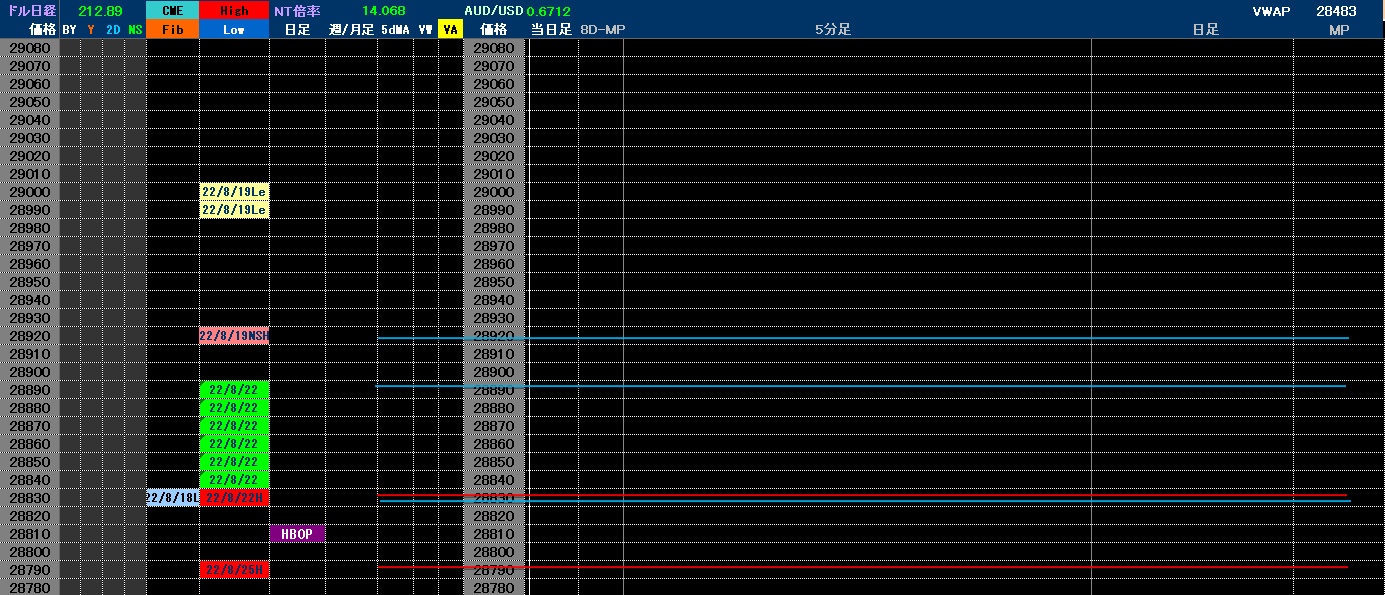Select the 14.068 NT ratio value
This screenshot has height=595, width=1385.
(x=384, y=11)
